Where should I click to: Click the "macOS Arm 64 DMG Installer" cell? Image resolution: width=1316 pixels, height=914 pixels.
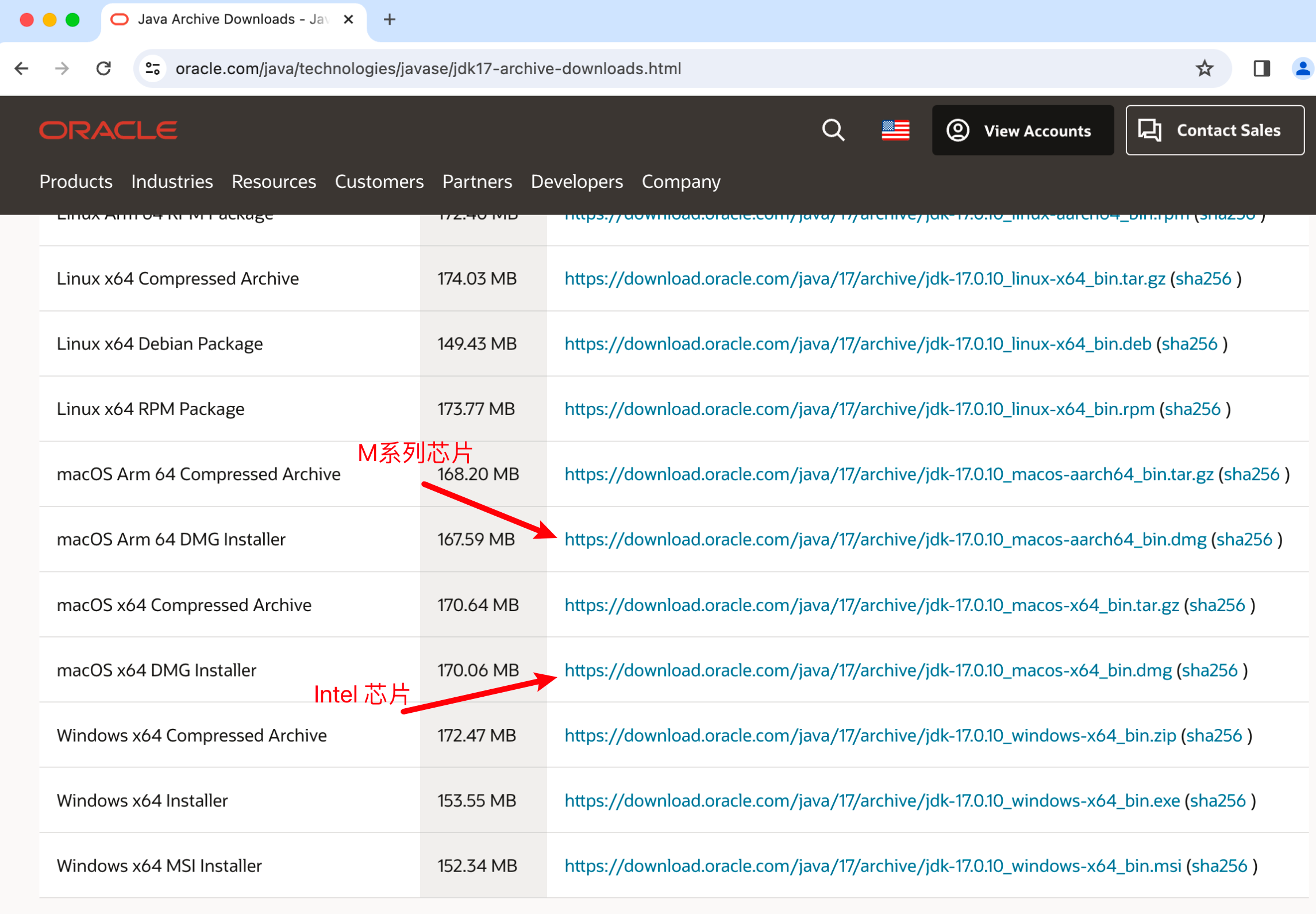[229, 539]
